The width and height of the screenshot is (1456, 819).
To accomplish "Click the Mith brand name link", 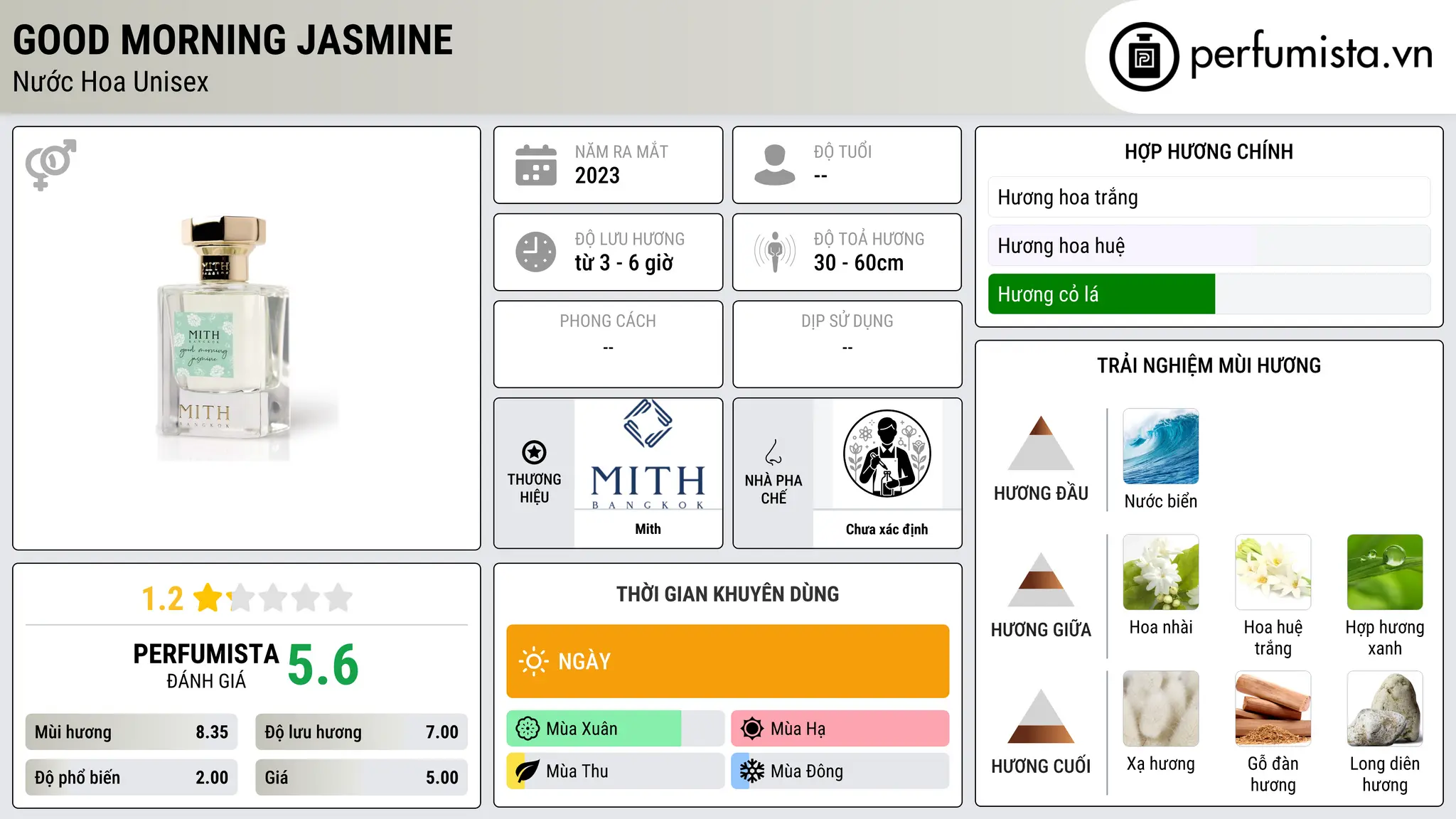I will click(648, 529).
